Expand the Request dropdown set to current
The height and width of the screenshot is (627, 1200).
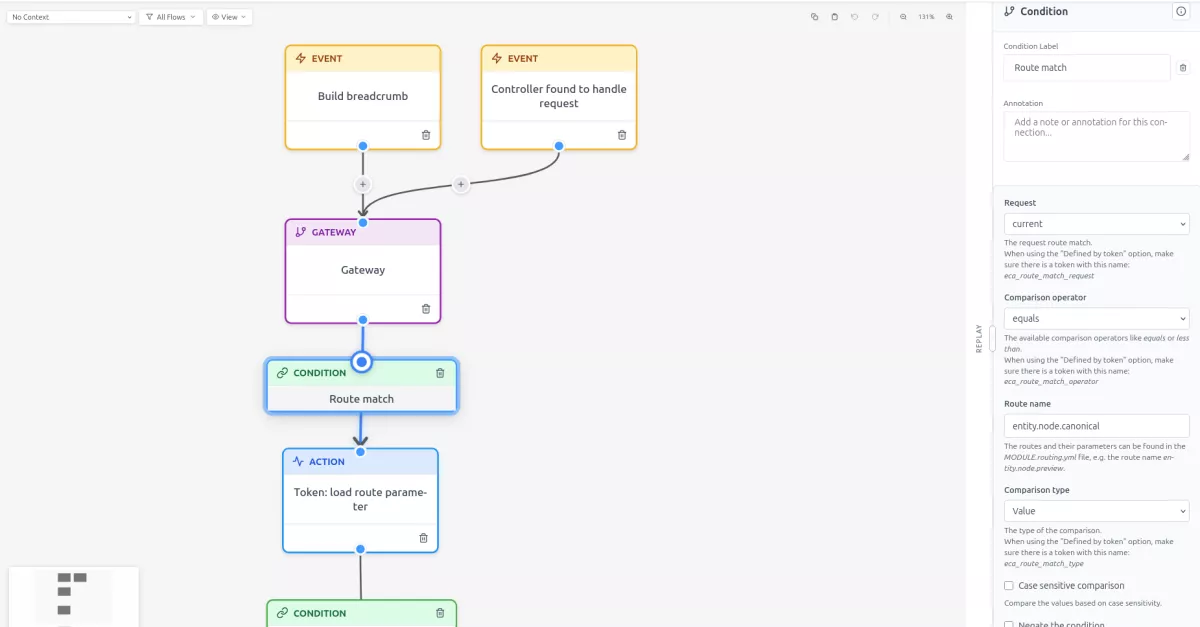[1096, 224]
